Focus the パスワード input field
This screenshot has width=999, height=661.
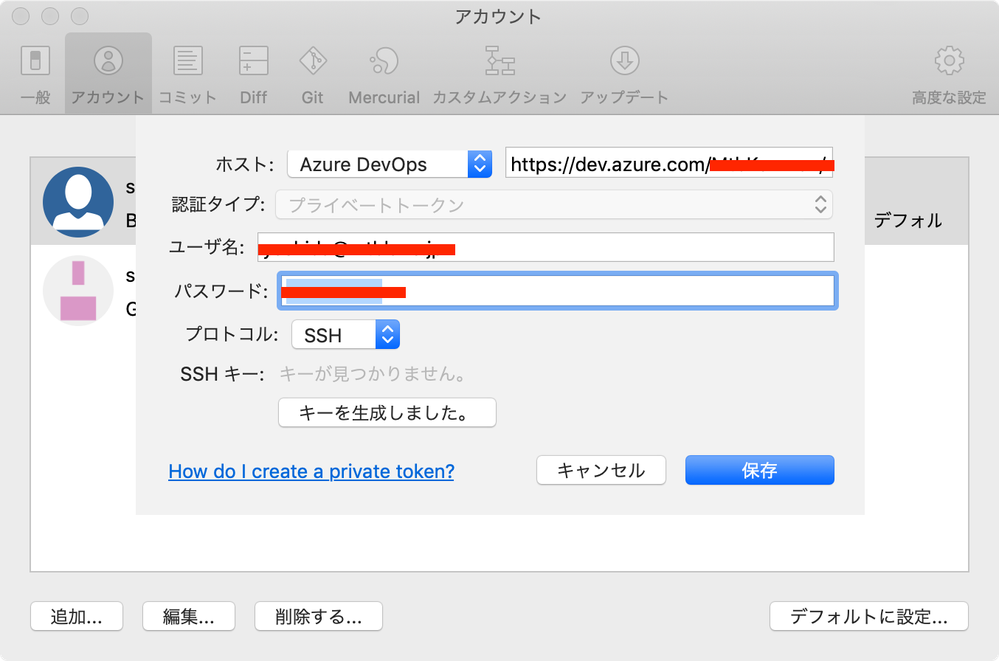[557, 291]
